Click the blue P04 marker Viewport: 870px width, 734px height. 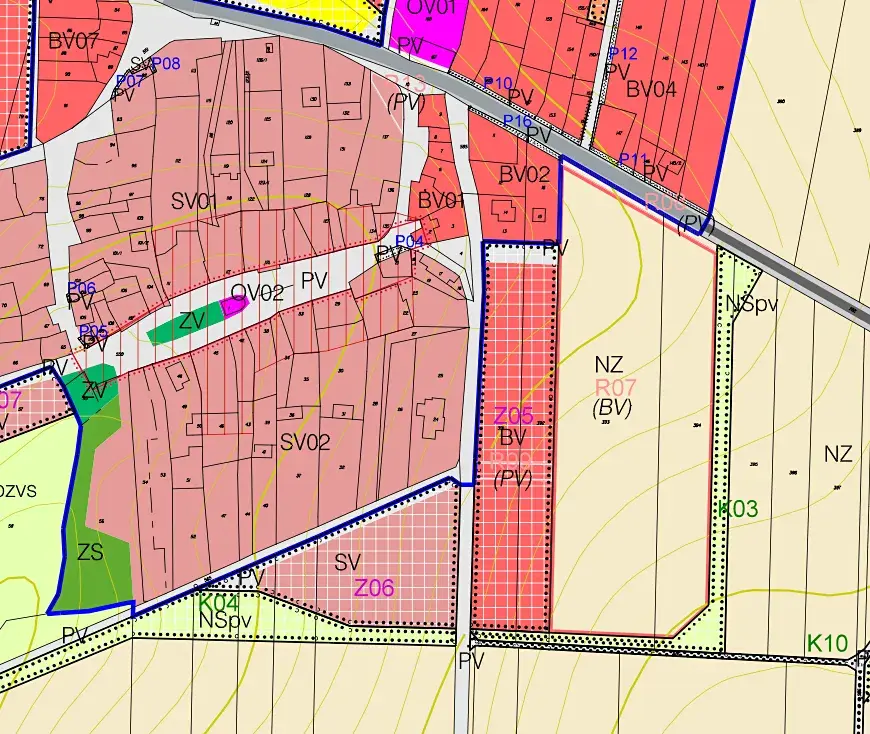click(410, 241)
